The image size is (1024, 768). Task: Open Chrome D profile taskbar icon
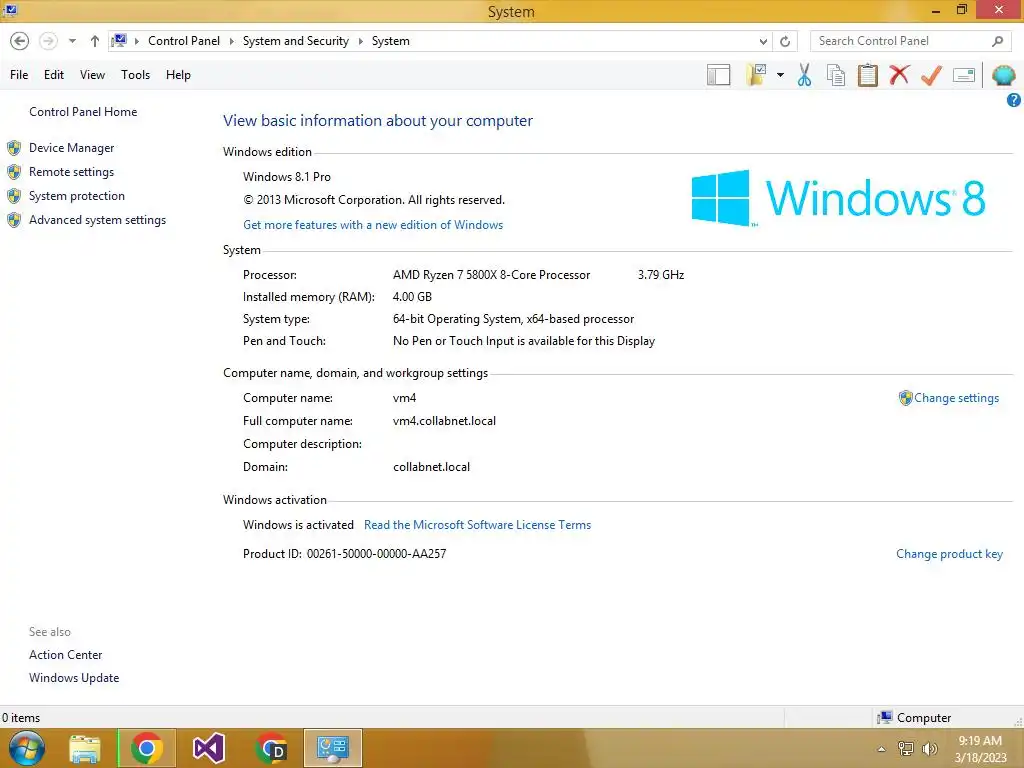coord(271,748)
